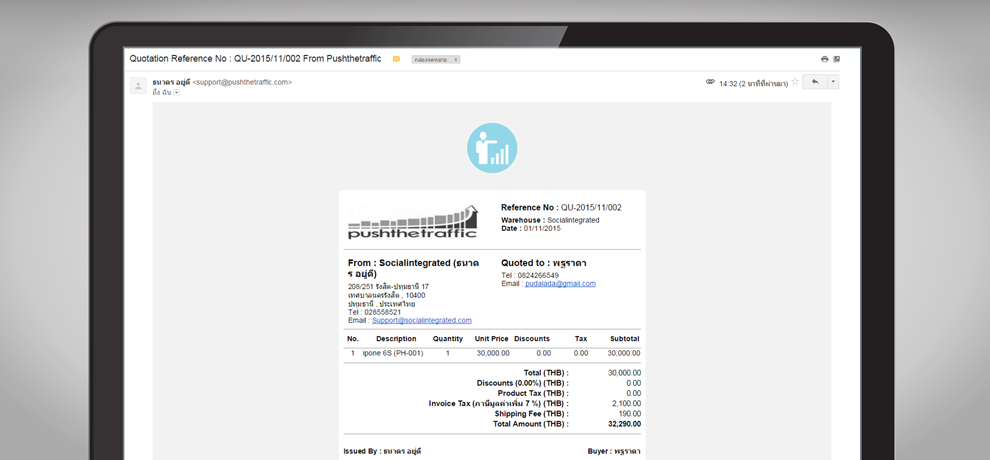Click the Reference No QU-2015/11/002 text
The height and width of the screenshot is (460, 990).
click(561, 208)
